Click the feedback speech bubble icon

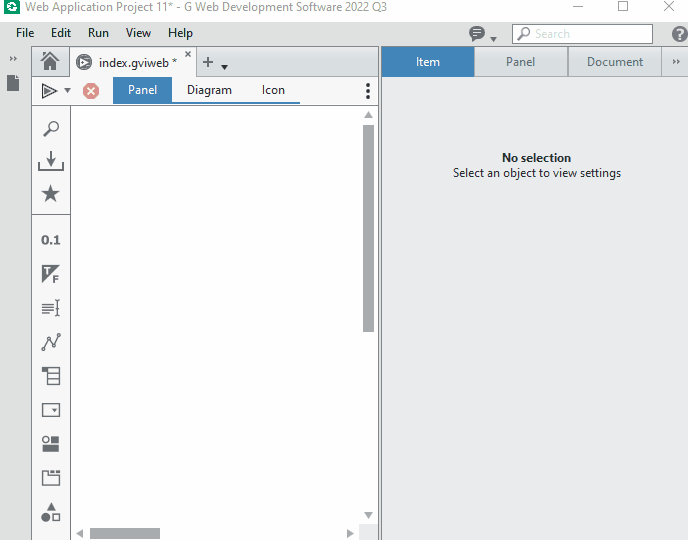point(477,33)
